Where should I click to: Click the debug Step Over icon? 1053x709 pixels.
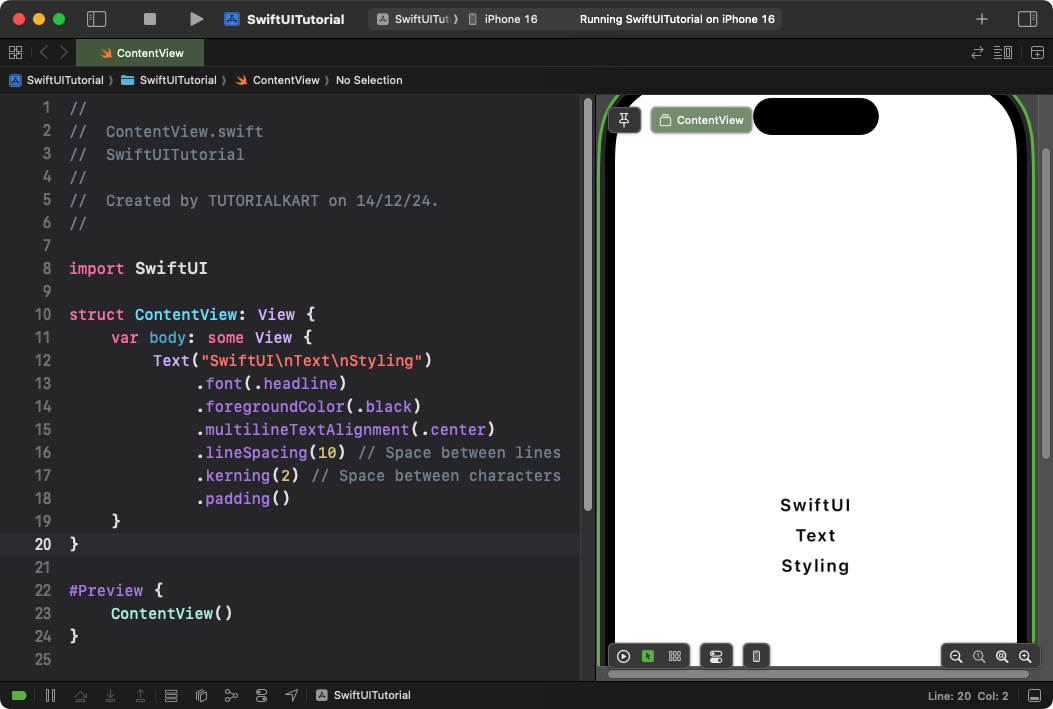coord(81,696)
